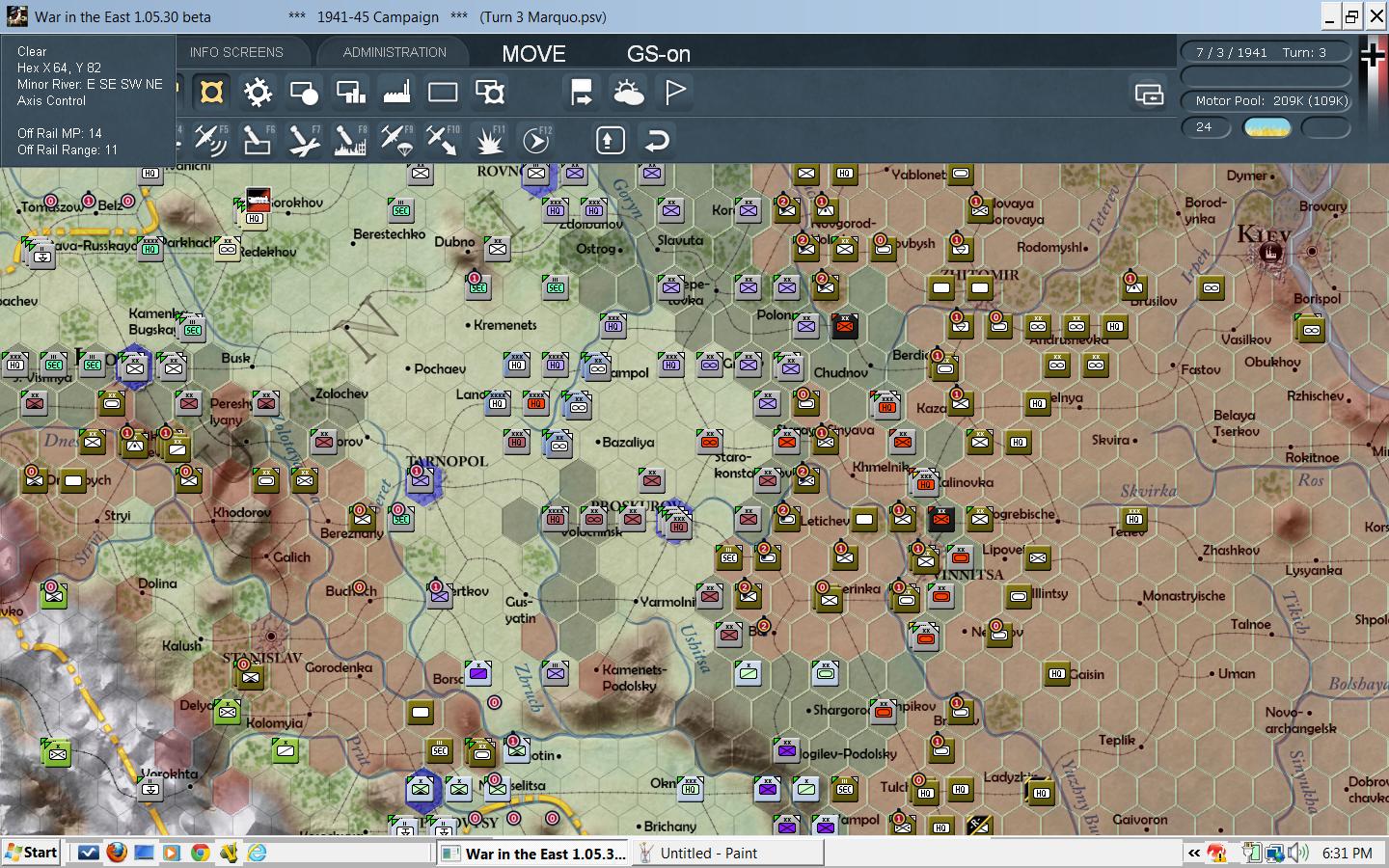Screen dimensions: 1389x868
Task: Click the gear-shaped toolbar icon
Action: point(258,93)
